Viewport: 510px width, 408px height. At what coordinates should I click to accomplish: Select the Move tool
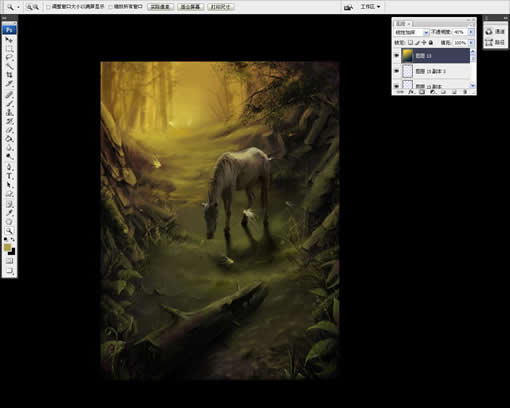pyautogui.click(x=9, y=40)
